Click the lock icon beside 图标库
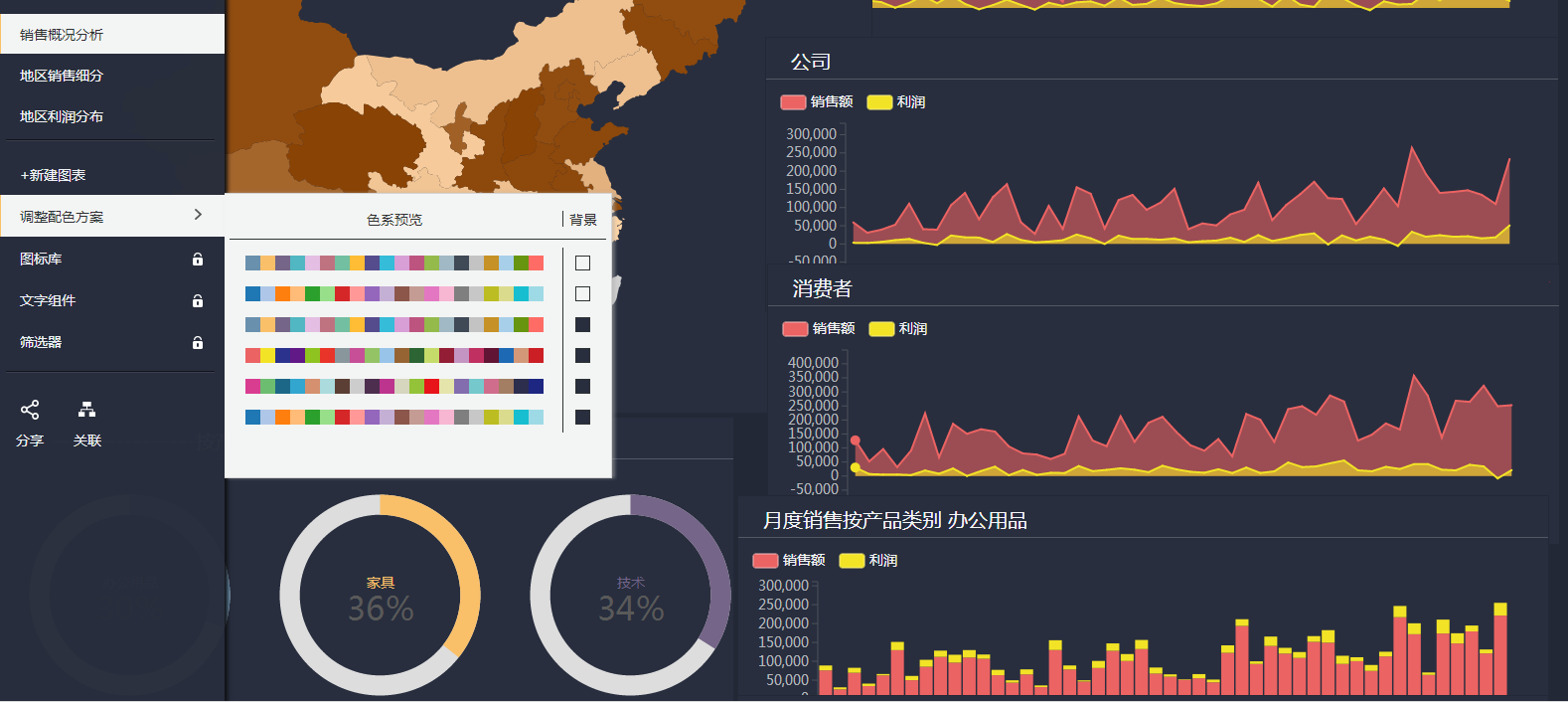The image size is (1568, 702). point(198,260)
